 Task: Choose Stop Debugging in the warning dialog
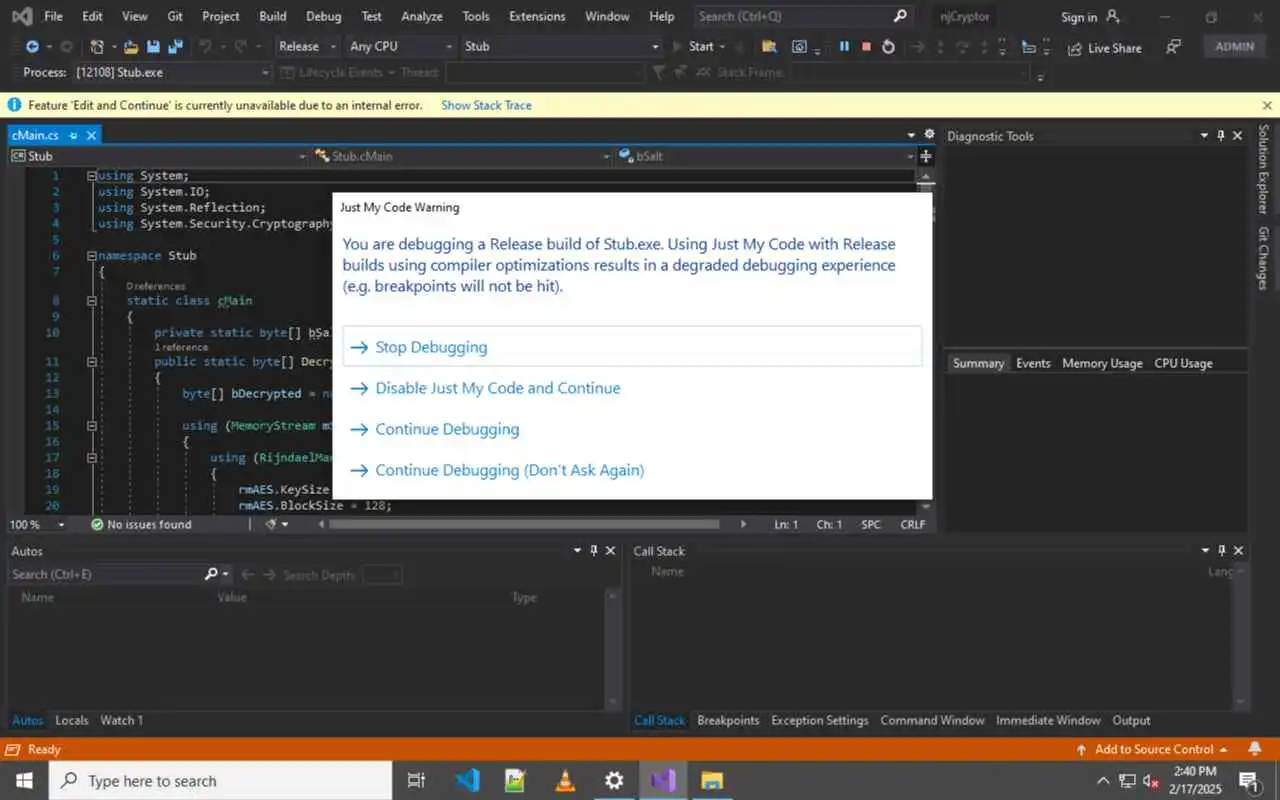(632, 347)
